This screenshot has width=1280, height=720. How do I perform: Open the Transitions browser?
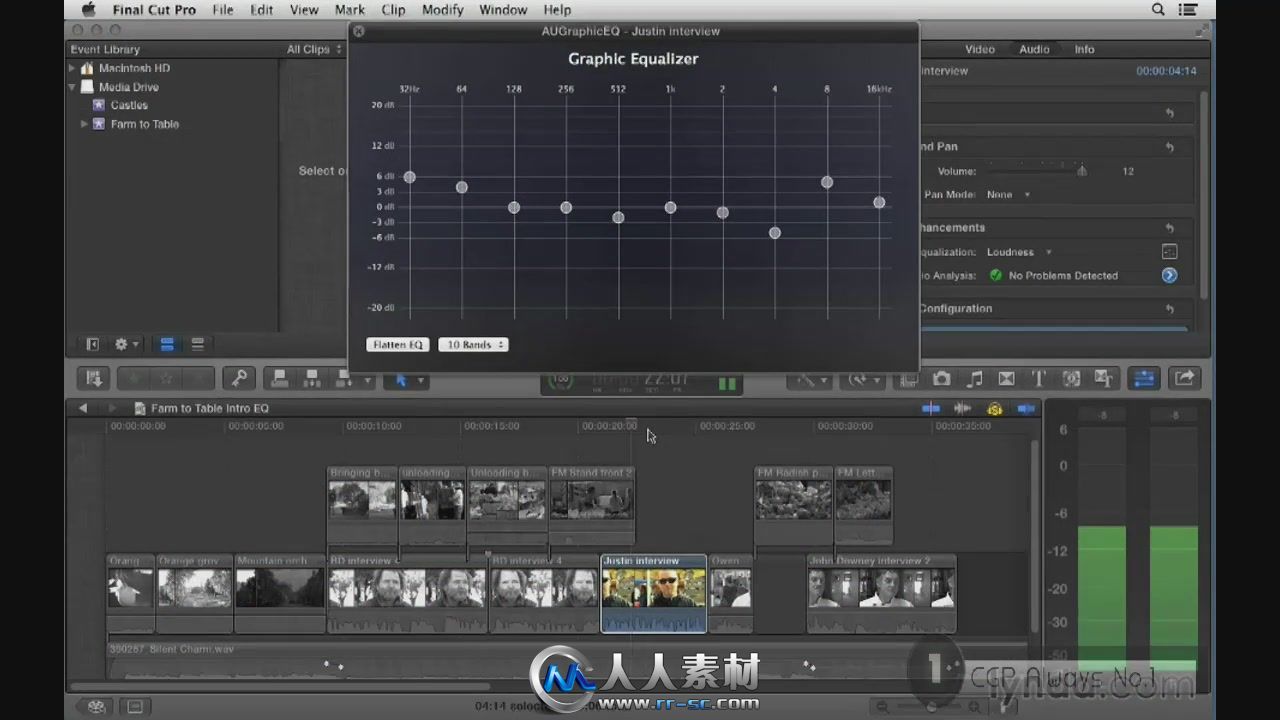(1006, 378)
